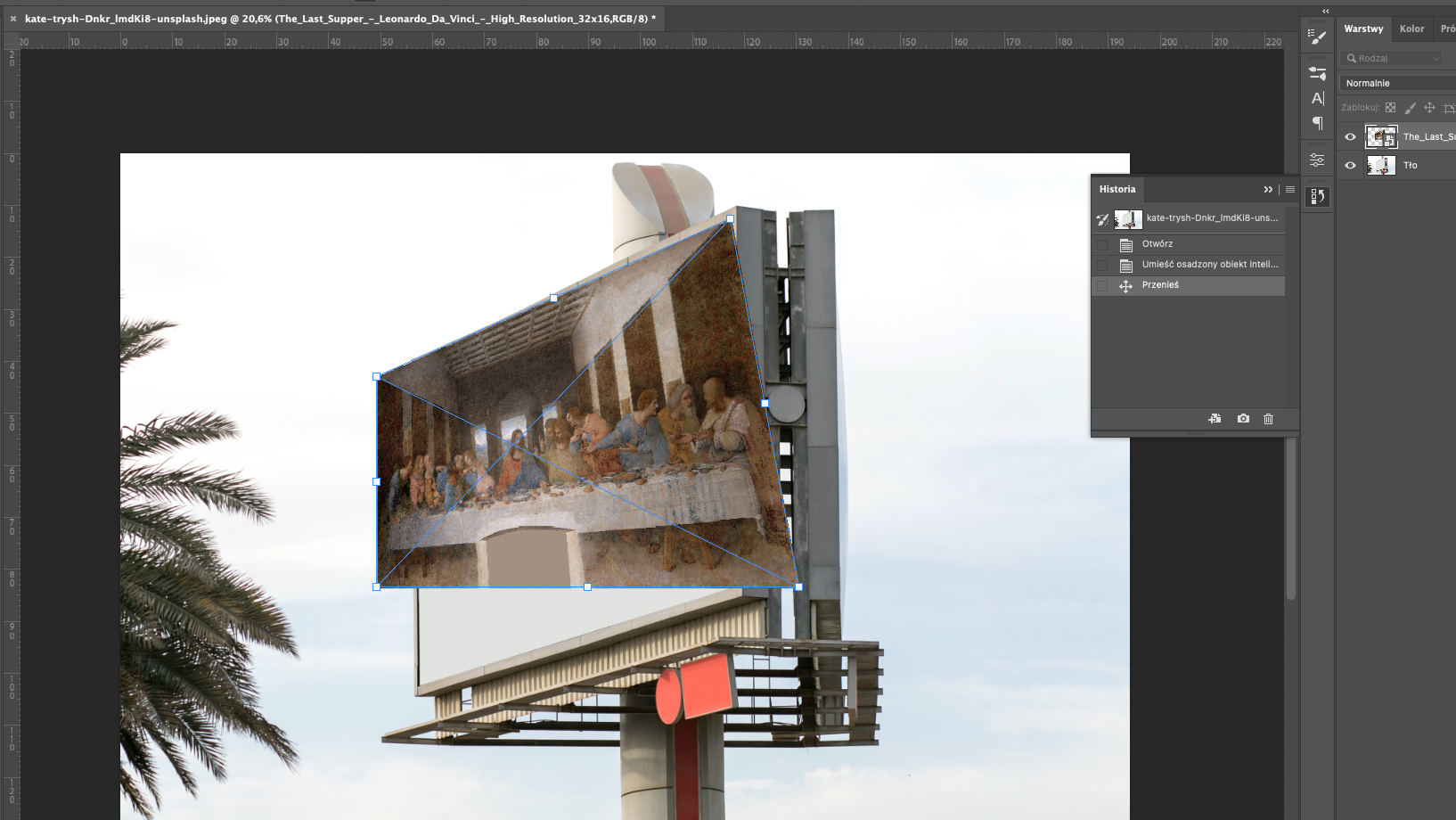The width and height of the screenshot is (1456, 820).
Task: Open the Properties panel sliders icon
Action: click(1317, 160)
